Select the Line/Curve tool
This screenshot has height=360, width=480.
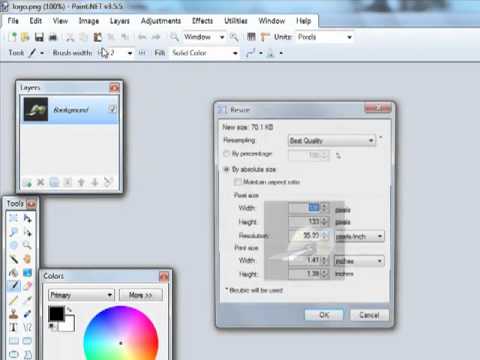27,327
